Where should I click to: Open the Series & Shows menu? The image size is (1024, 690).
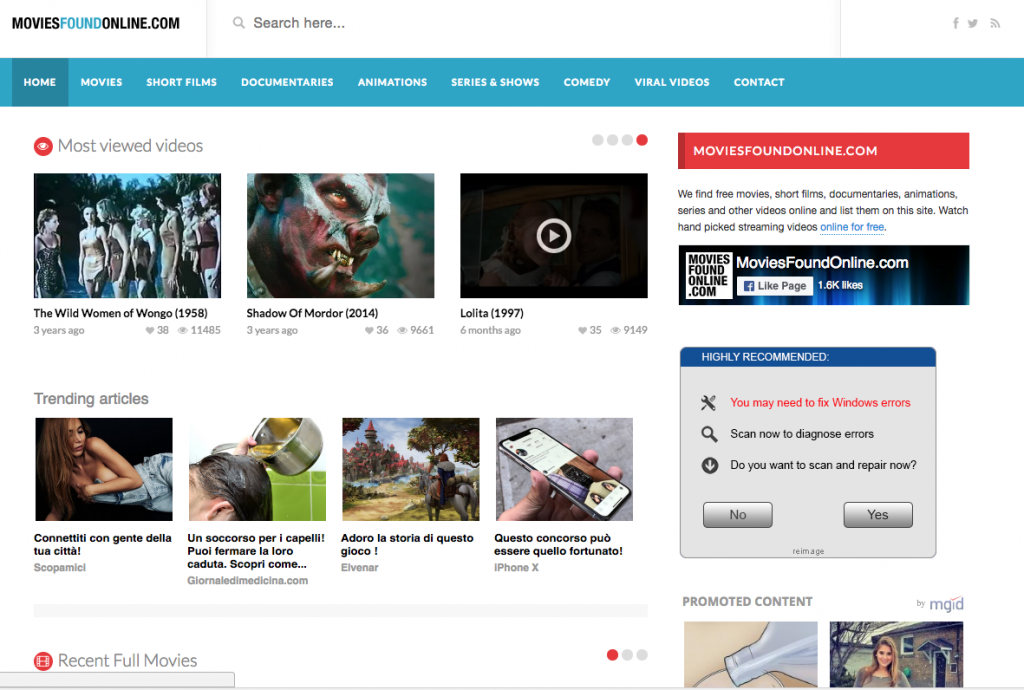point(495,82)
